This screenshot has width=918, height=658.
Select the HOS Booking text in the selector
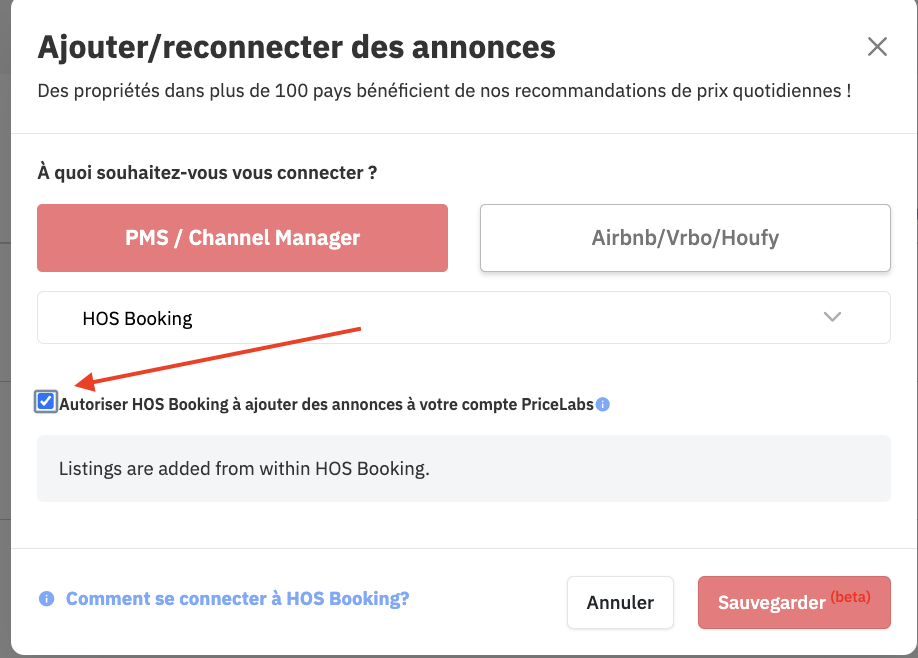pyautogui.click(x=138, y=318)
